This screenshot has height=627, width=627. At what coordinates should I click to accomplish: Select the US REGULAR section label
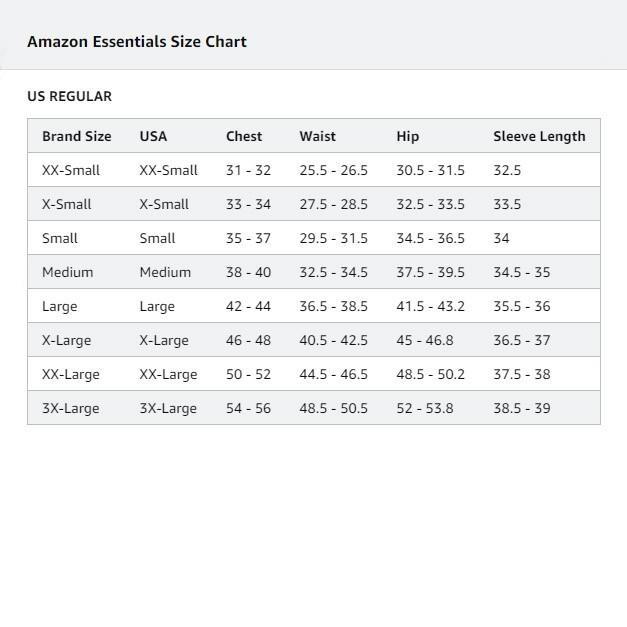[70, 96]
